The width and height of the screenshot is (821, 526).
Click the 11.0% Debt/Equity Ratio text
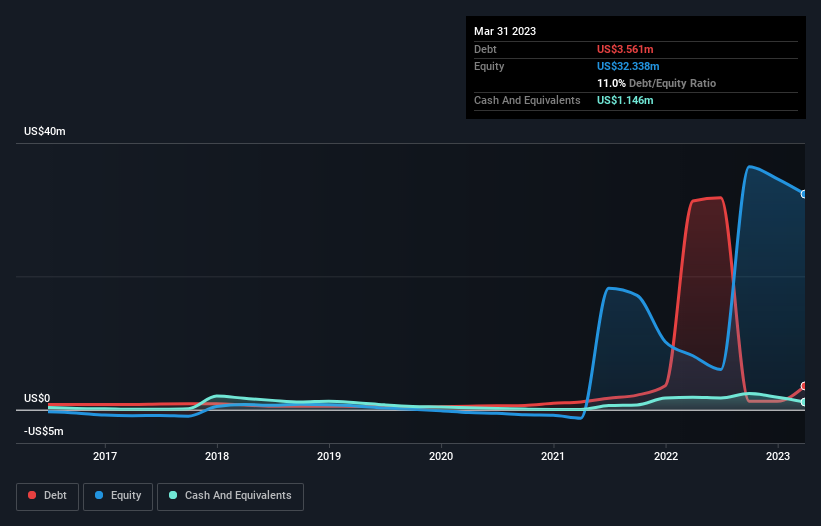coord(657,83)
